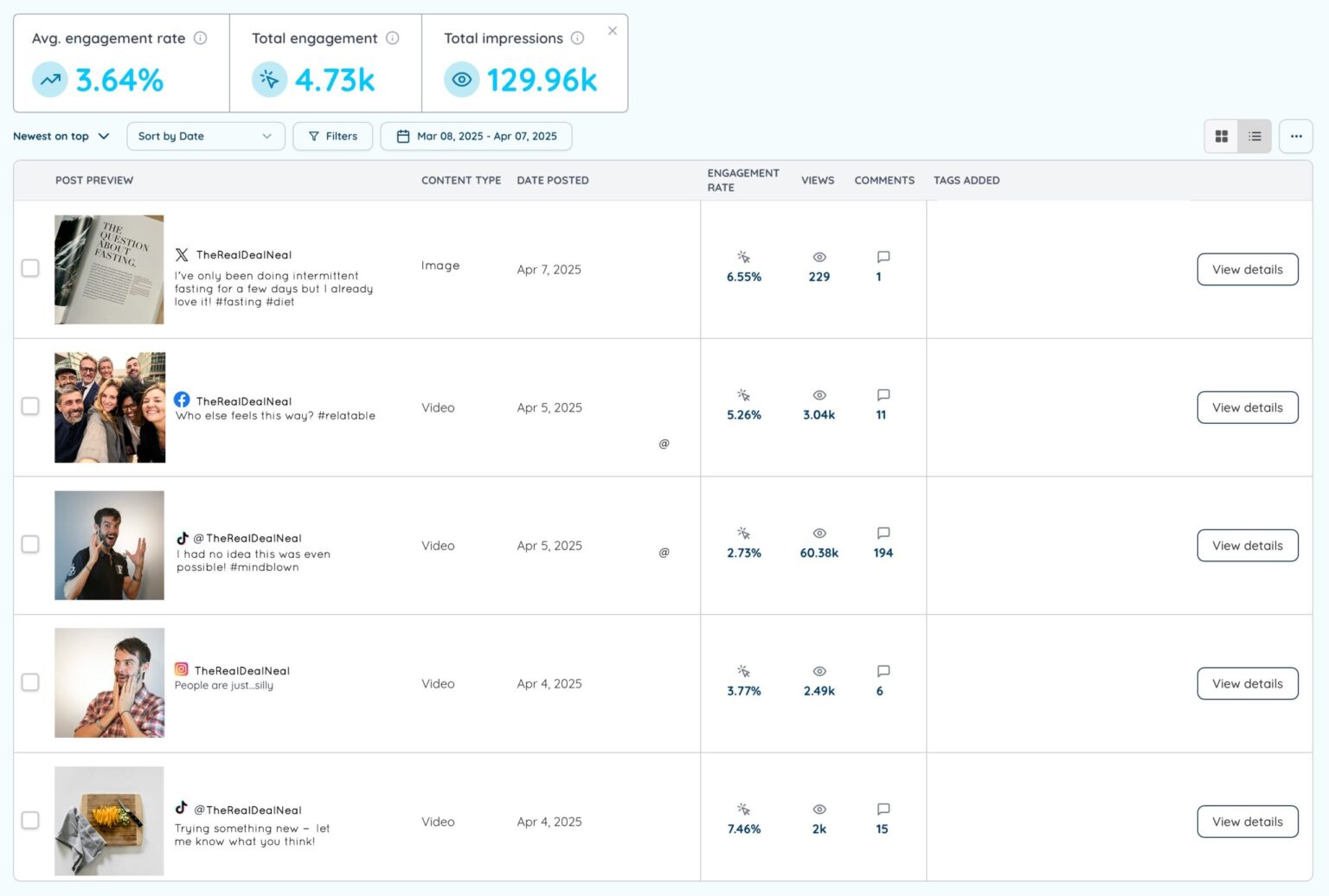1329x896 pixels.
Task: Expand the Newest on top dropdown
Action: pyautogui.click(x=61, y=137)
